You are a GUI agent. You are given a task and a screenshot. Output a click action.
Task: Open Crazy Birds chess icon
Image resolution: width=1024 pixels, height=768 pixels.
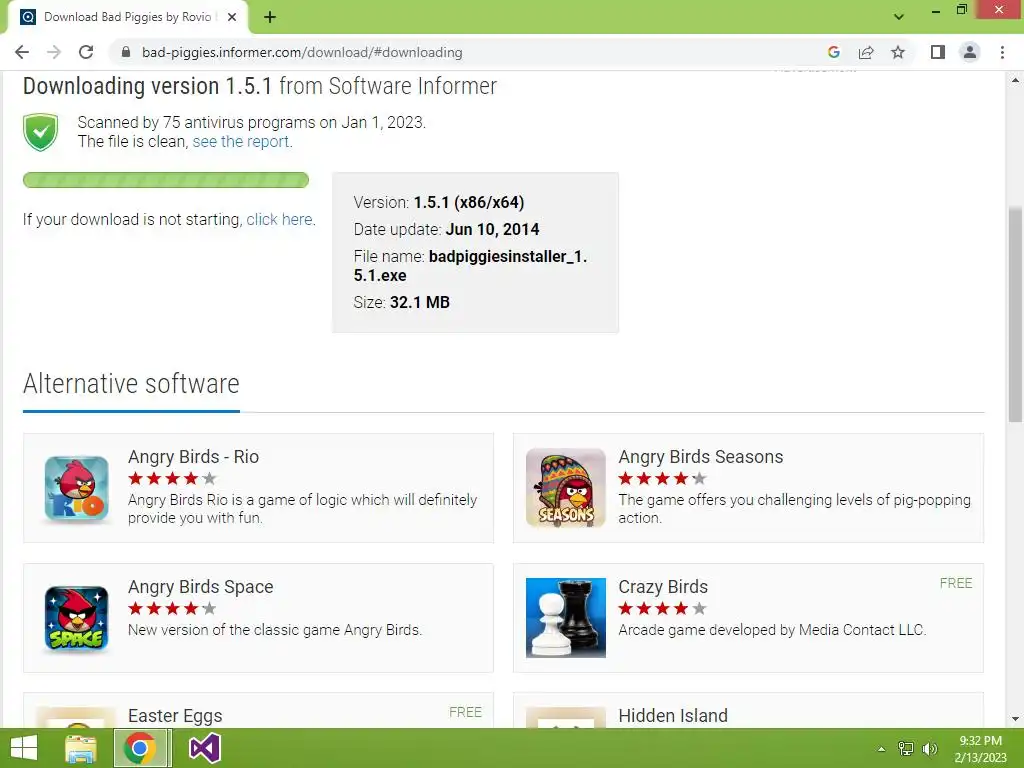click(566, 618)
